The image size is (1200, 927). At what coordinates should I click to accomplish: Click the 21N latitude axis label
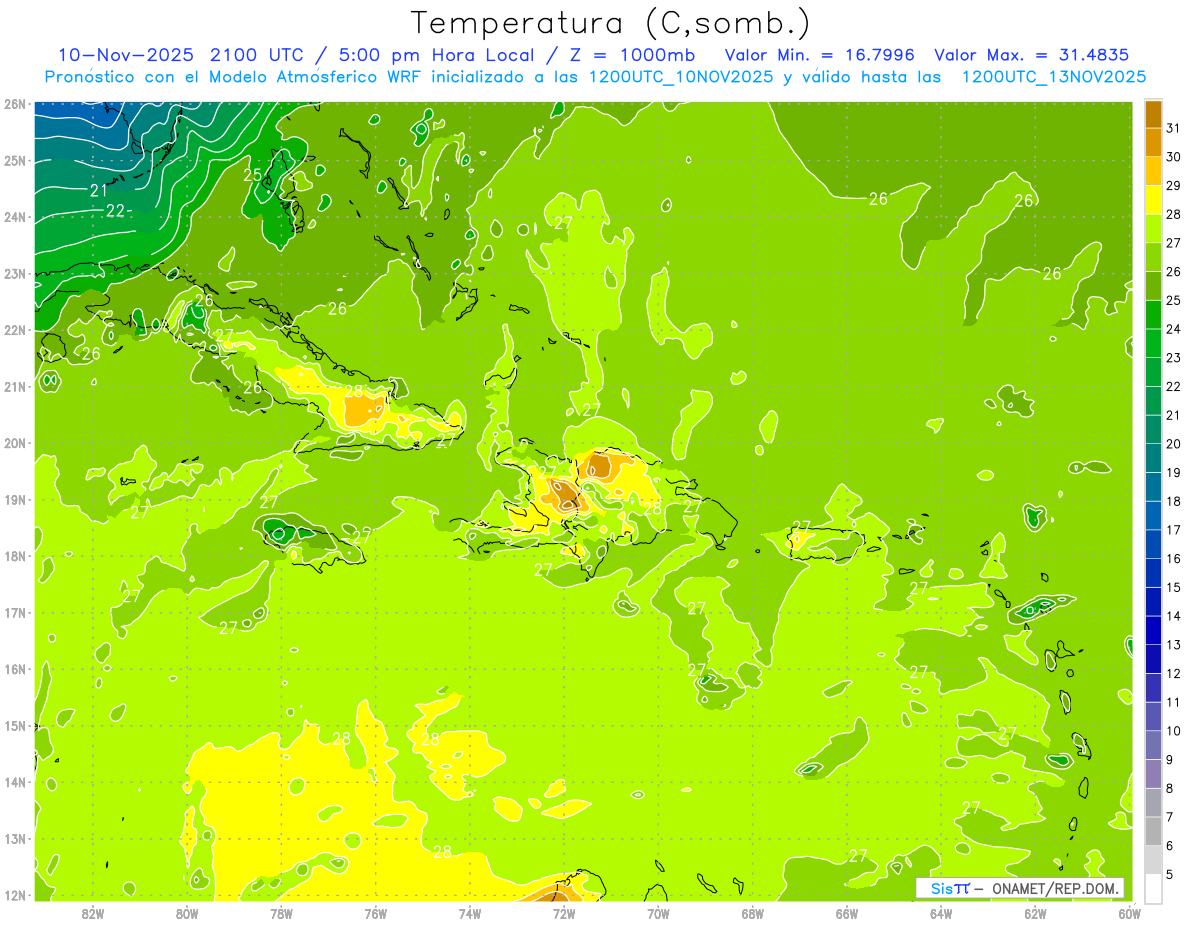click(x=15, y=387)
